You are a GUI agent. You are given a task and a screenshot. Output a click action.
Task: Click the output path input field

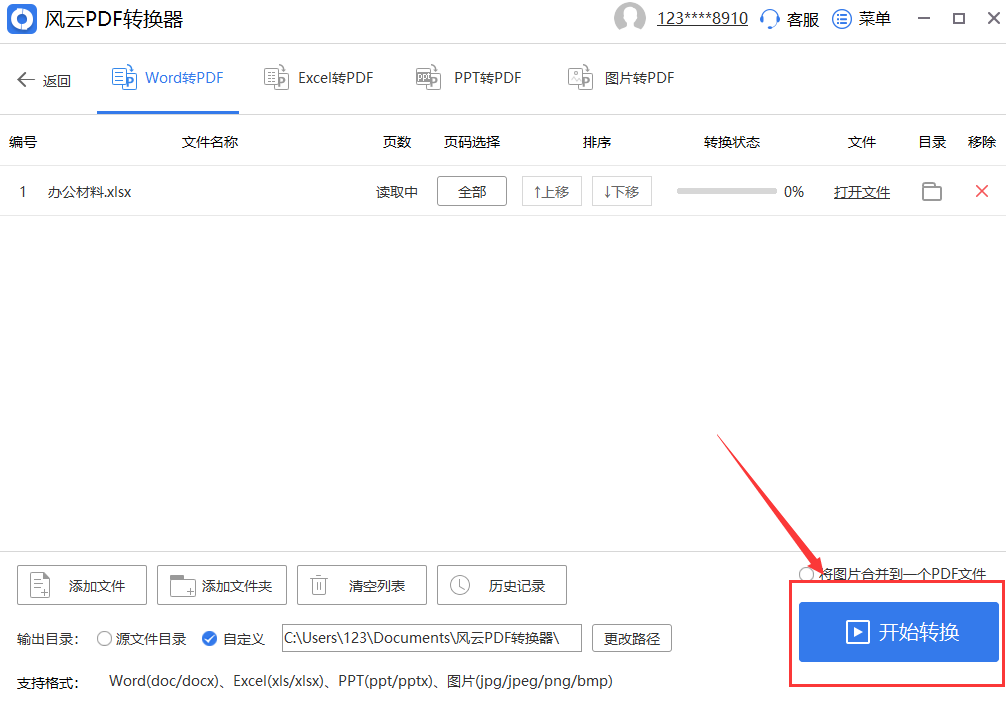[432, 638]
